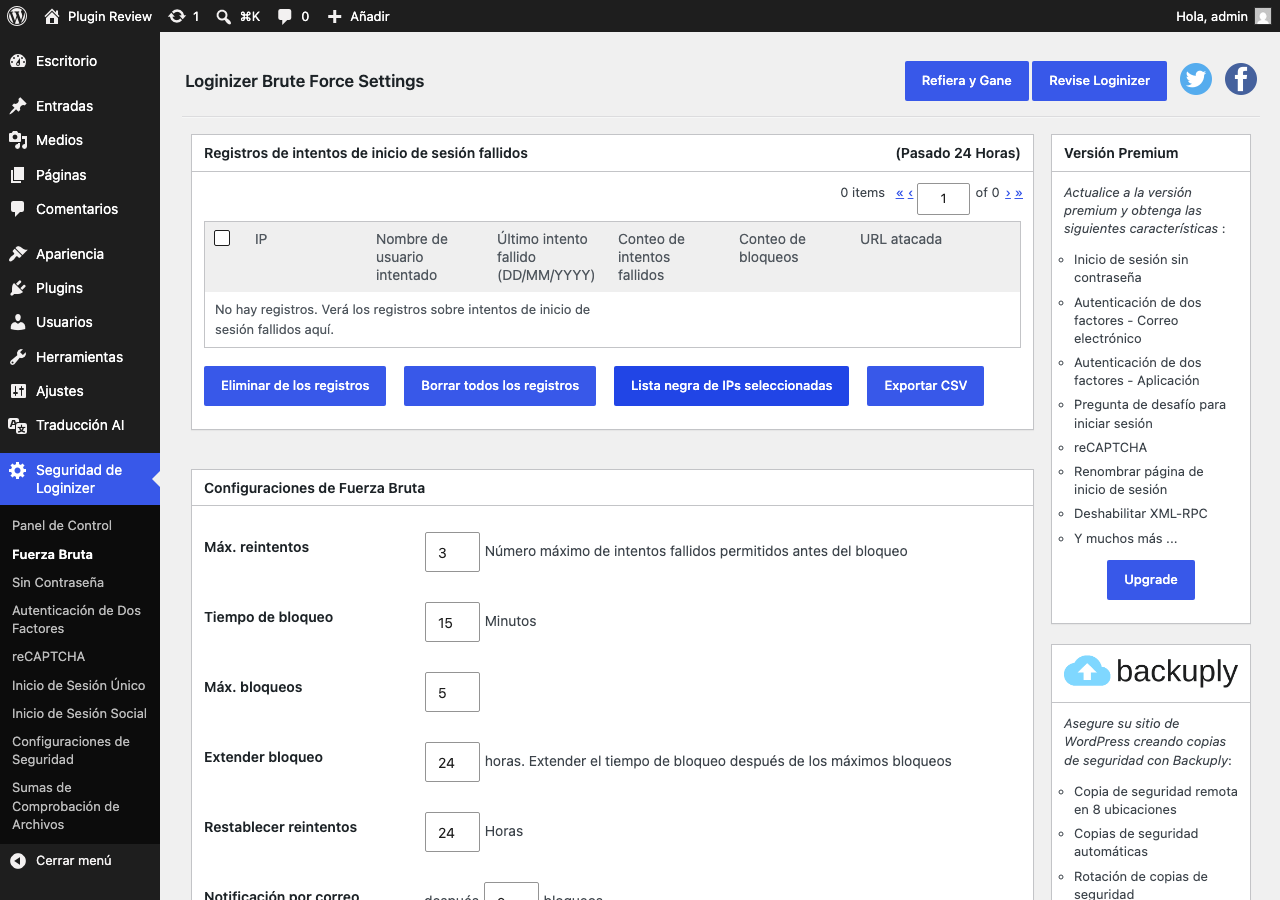Open Plugin Review site home icon
The image size is (1280, 900).
pyautogui.click(x=52, y=16)
